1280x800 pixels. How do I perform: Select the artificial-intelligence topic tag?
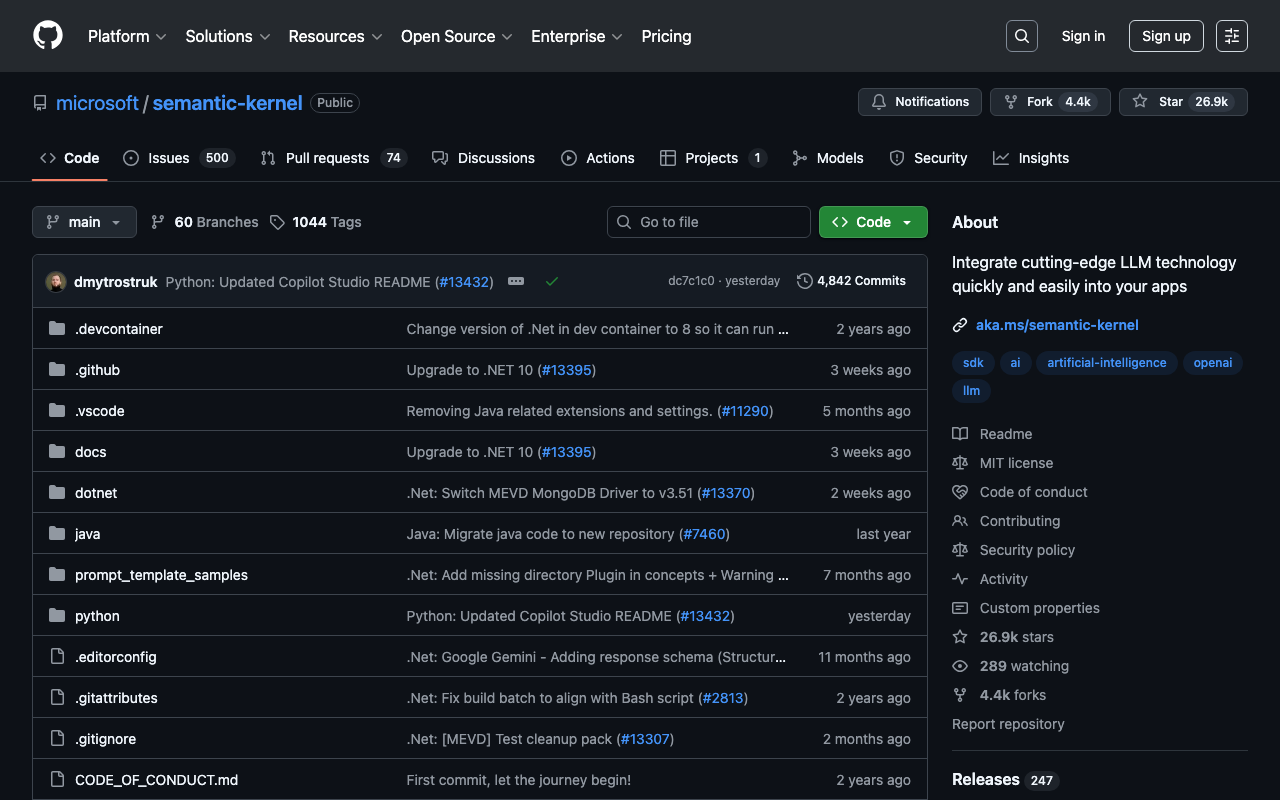tap(1106, 363)
